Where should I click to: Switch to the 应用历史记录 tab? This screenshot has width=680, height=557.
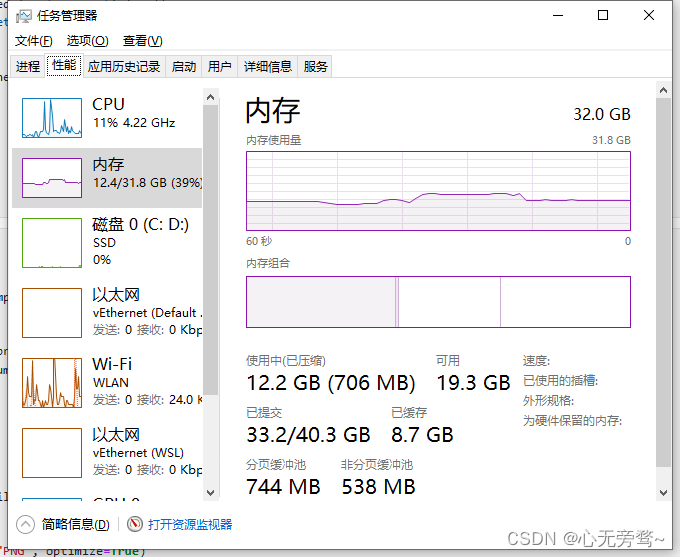click(x=124, y=66)
